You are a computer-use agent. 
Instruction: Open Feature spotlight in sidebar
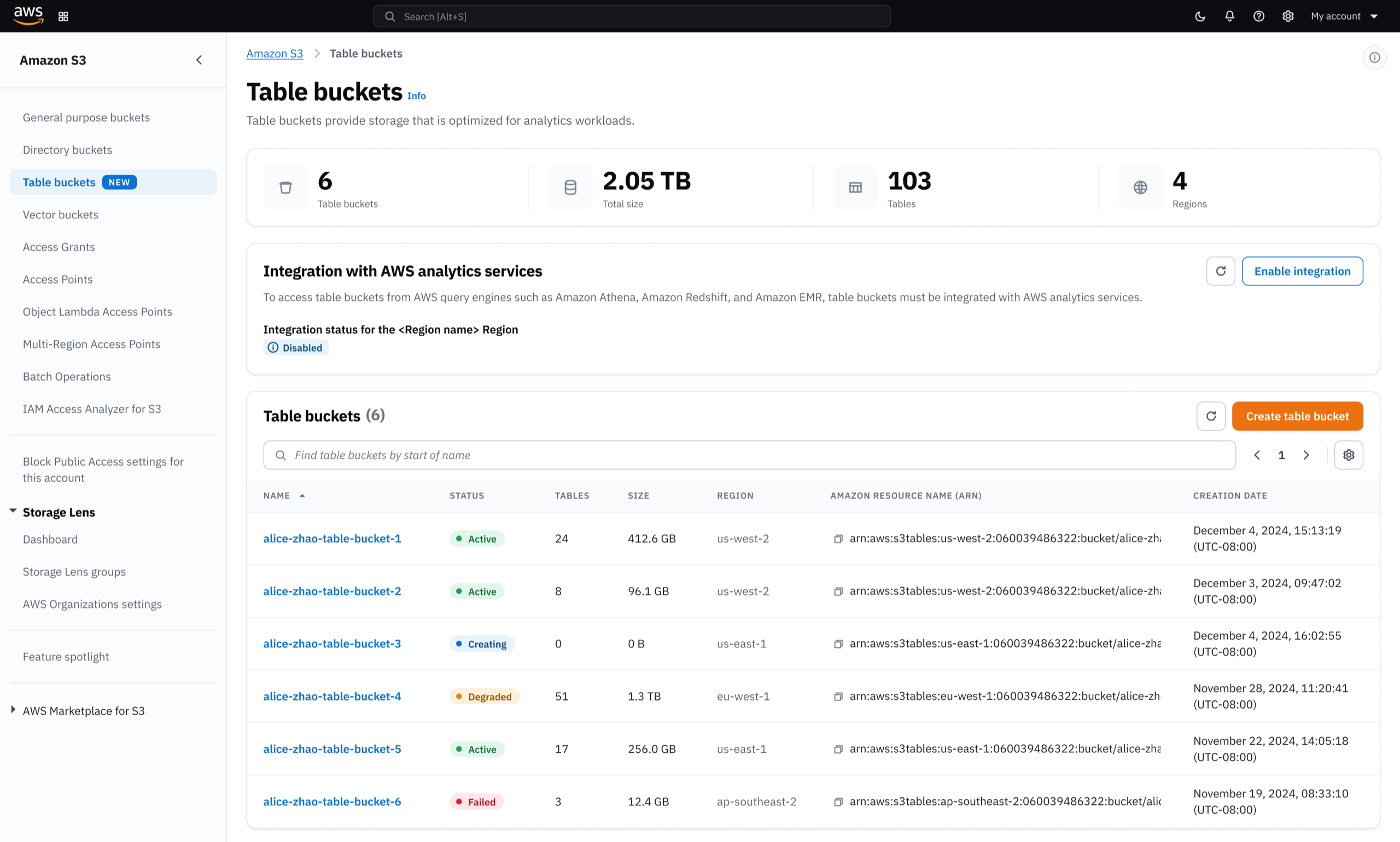click(66, 657)
